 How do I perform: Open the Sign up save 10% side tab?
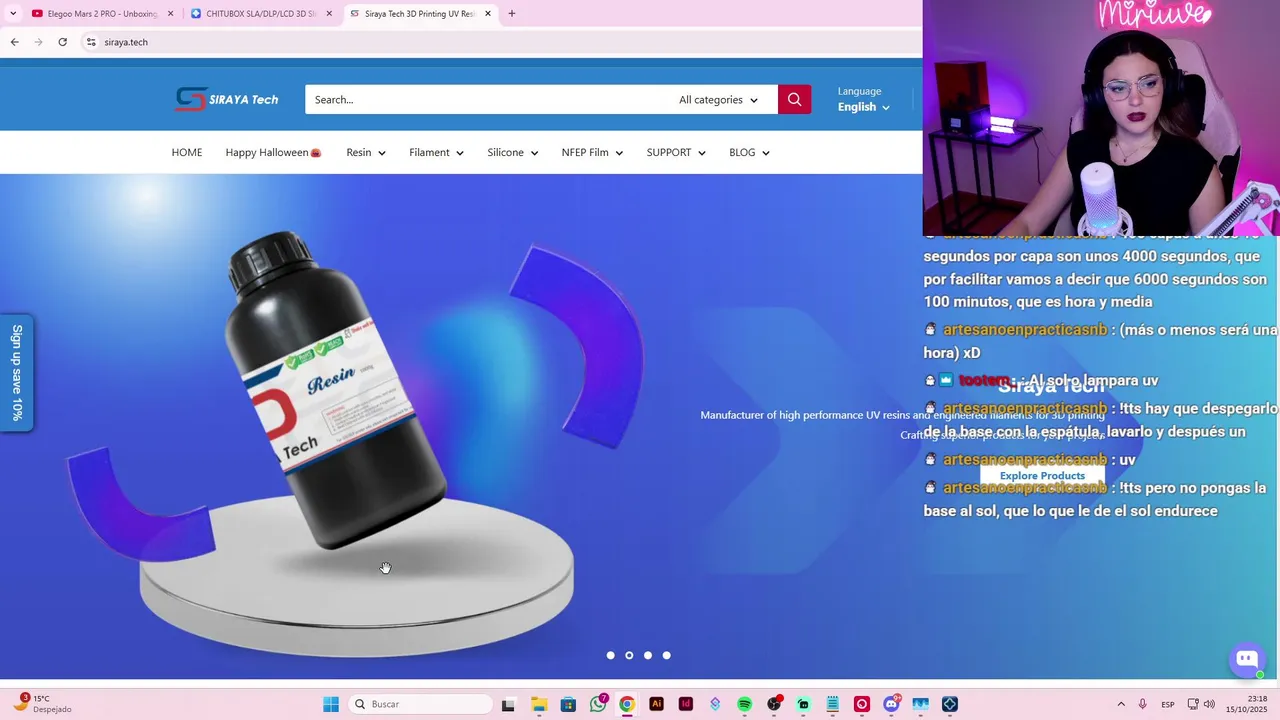17,372
